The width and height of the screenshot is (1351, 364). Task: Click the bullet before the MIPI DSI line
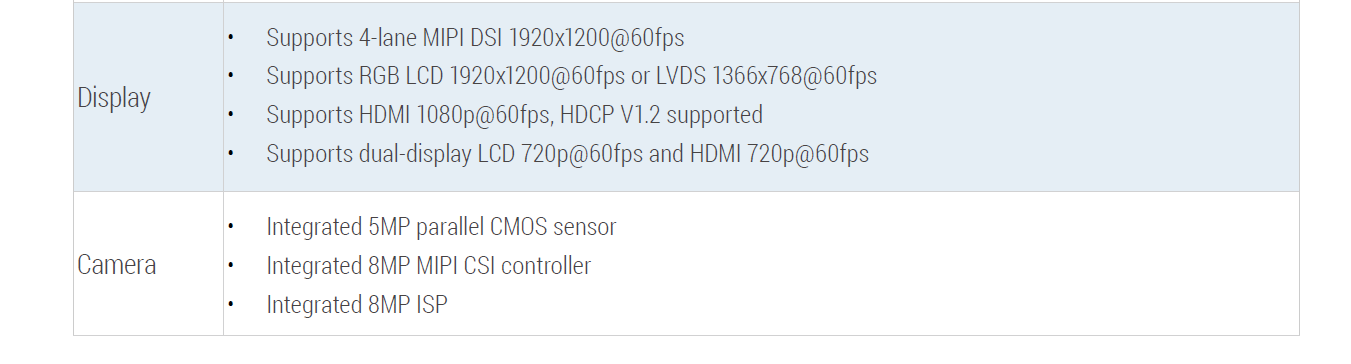point(230,38)
